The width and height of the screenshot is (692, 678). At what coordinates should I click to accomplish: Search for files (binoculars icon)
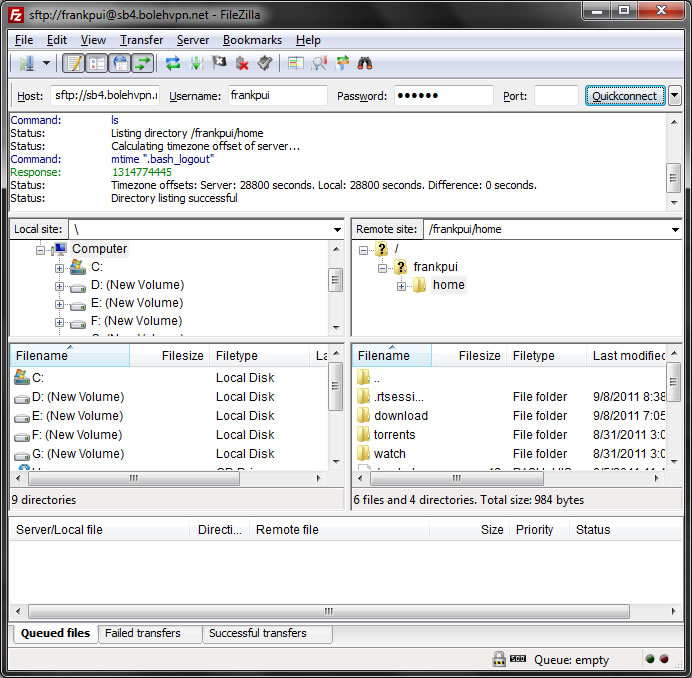[x=365, y=64]
